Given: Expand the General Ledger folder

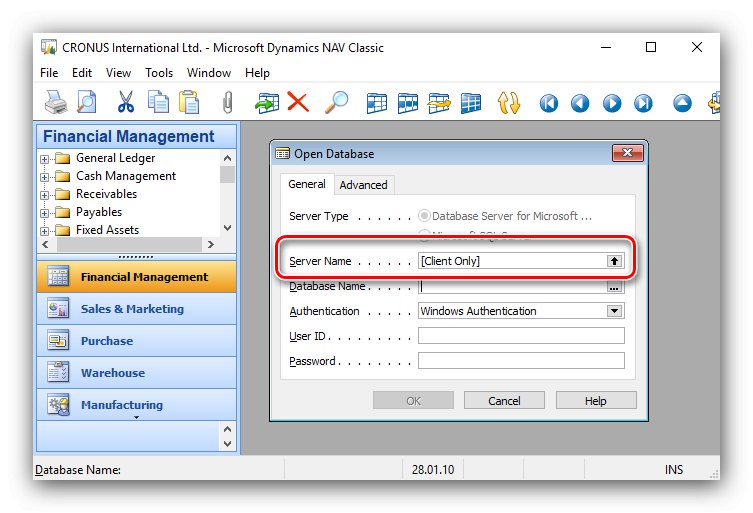Looking at the screenshot, I should pos(44,159).
